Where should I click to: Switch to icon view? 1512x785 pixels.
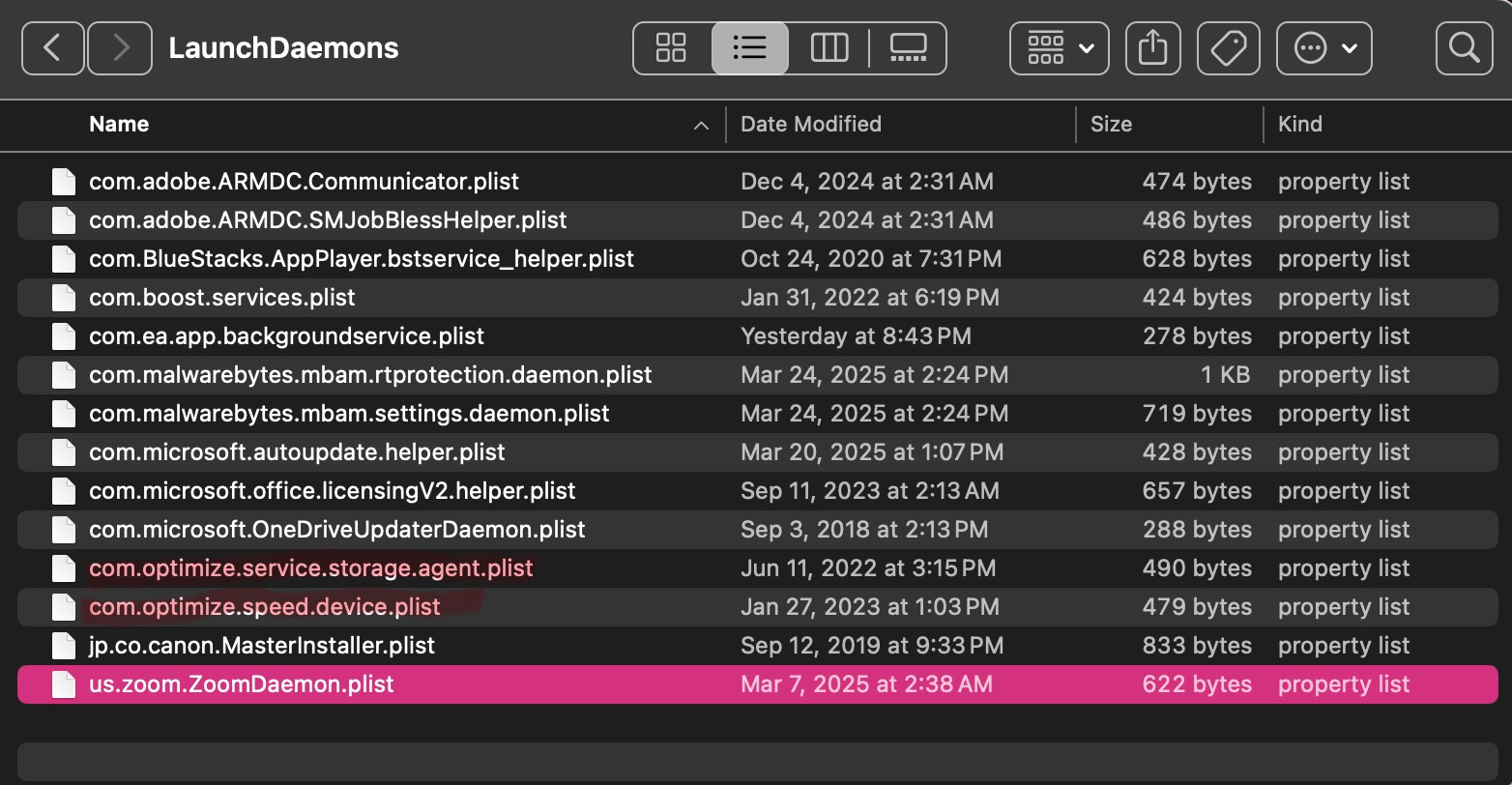click(x=671, y=47)
